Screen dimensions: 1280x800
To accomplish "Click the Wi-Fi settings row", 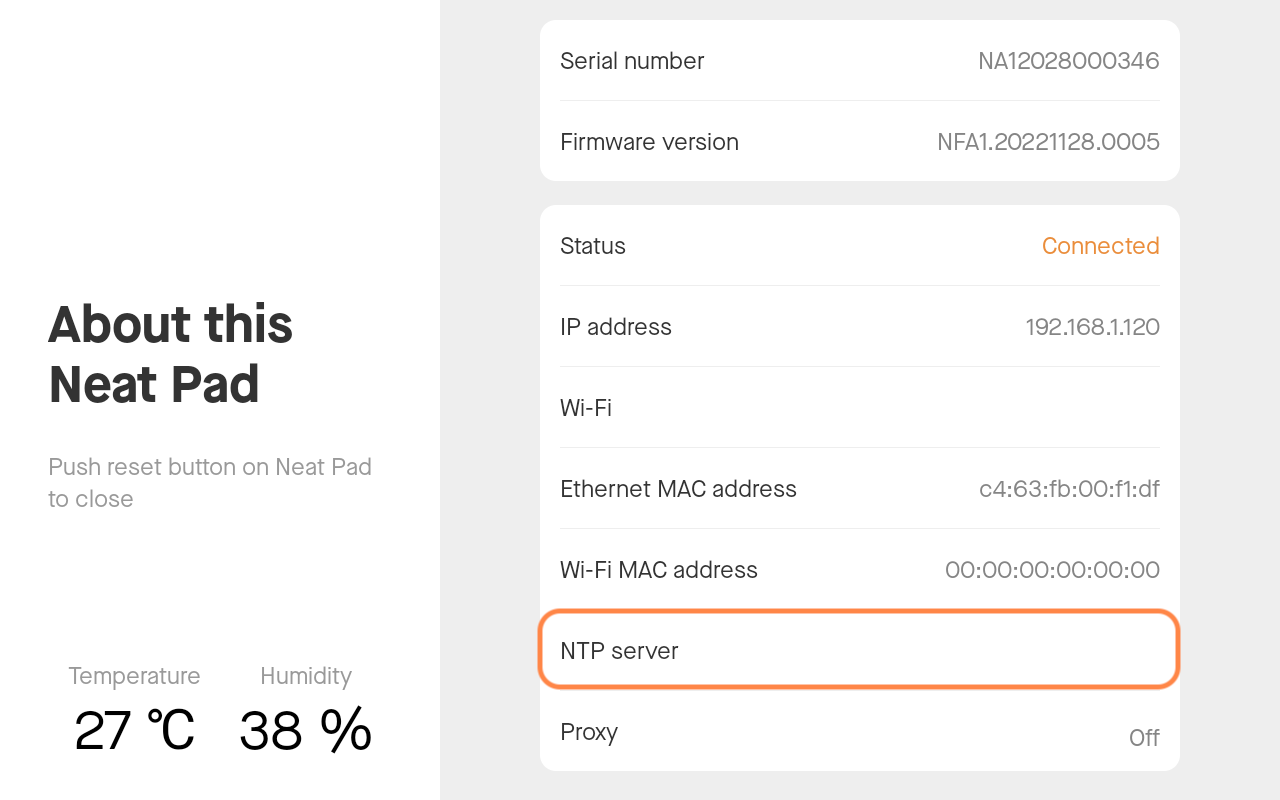I will point(858,407).
